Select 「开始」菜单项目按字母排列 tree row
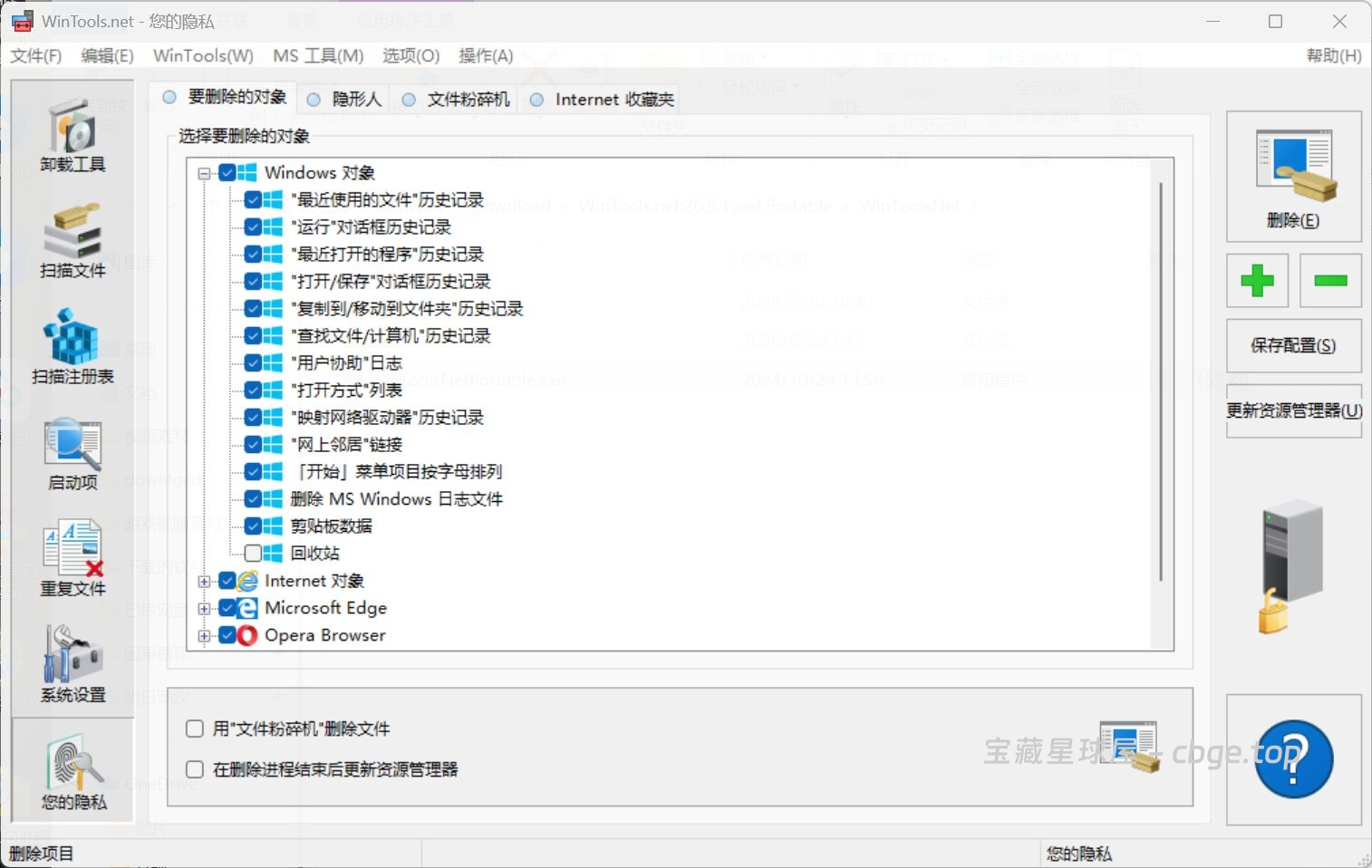 [x=396, y=472]
